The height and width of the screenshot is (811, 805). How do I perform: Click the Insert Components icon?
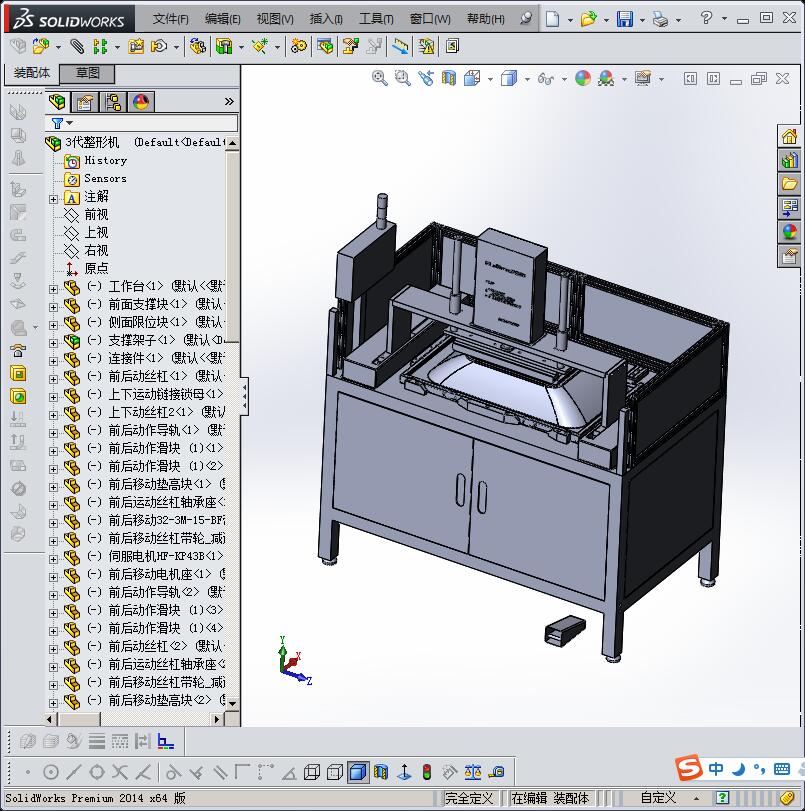pos(41,47)
